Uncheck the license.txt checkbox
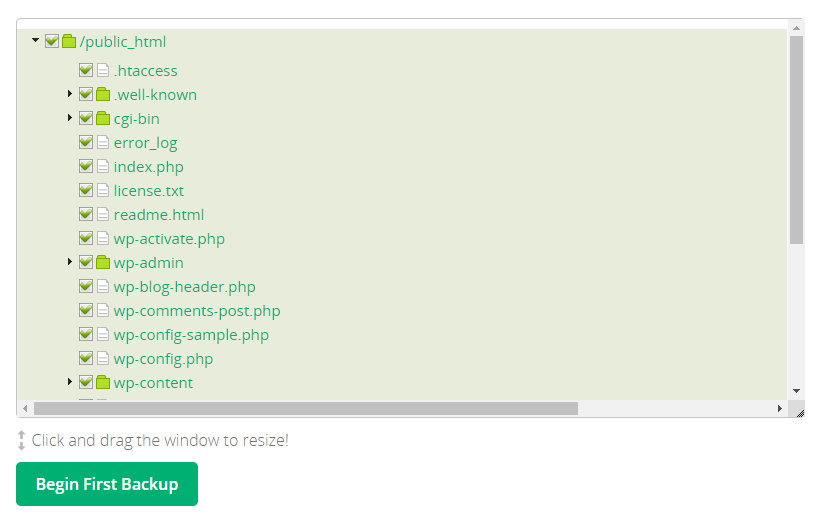Viewport: 829px width, 522px height. pyautogui.click(x=86, y=190)
